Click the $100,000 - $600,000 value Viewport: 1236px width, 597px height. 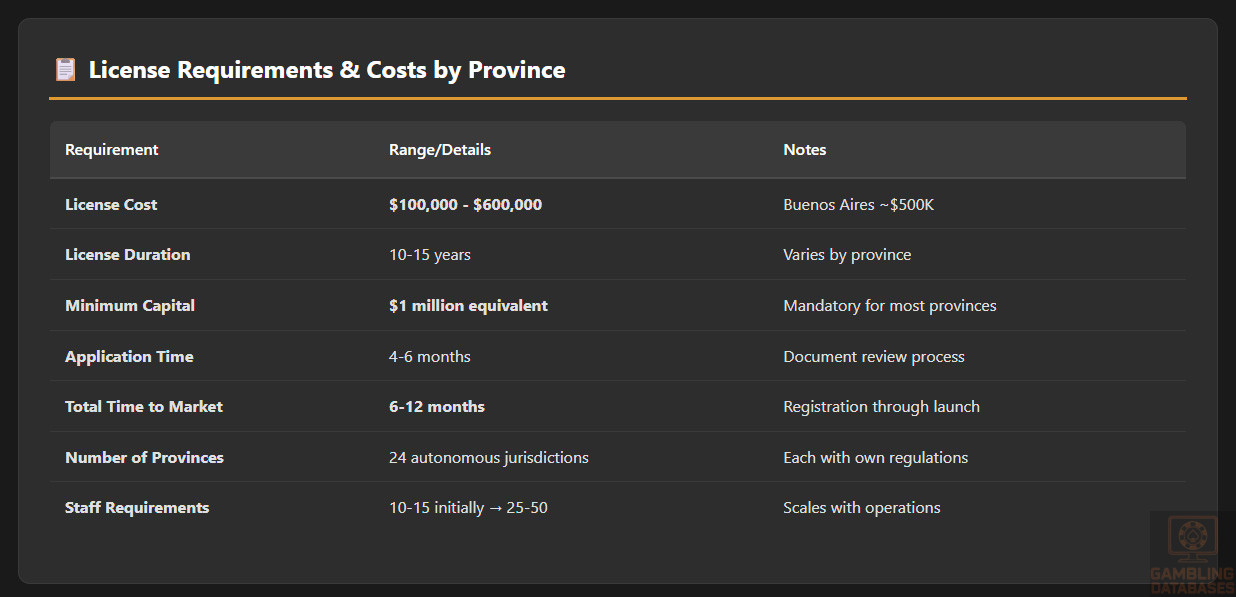(465, 205)
